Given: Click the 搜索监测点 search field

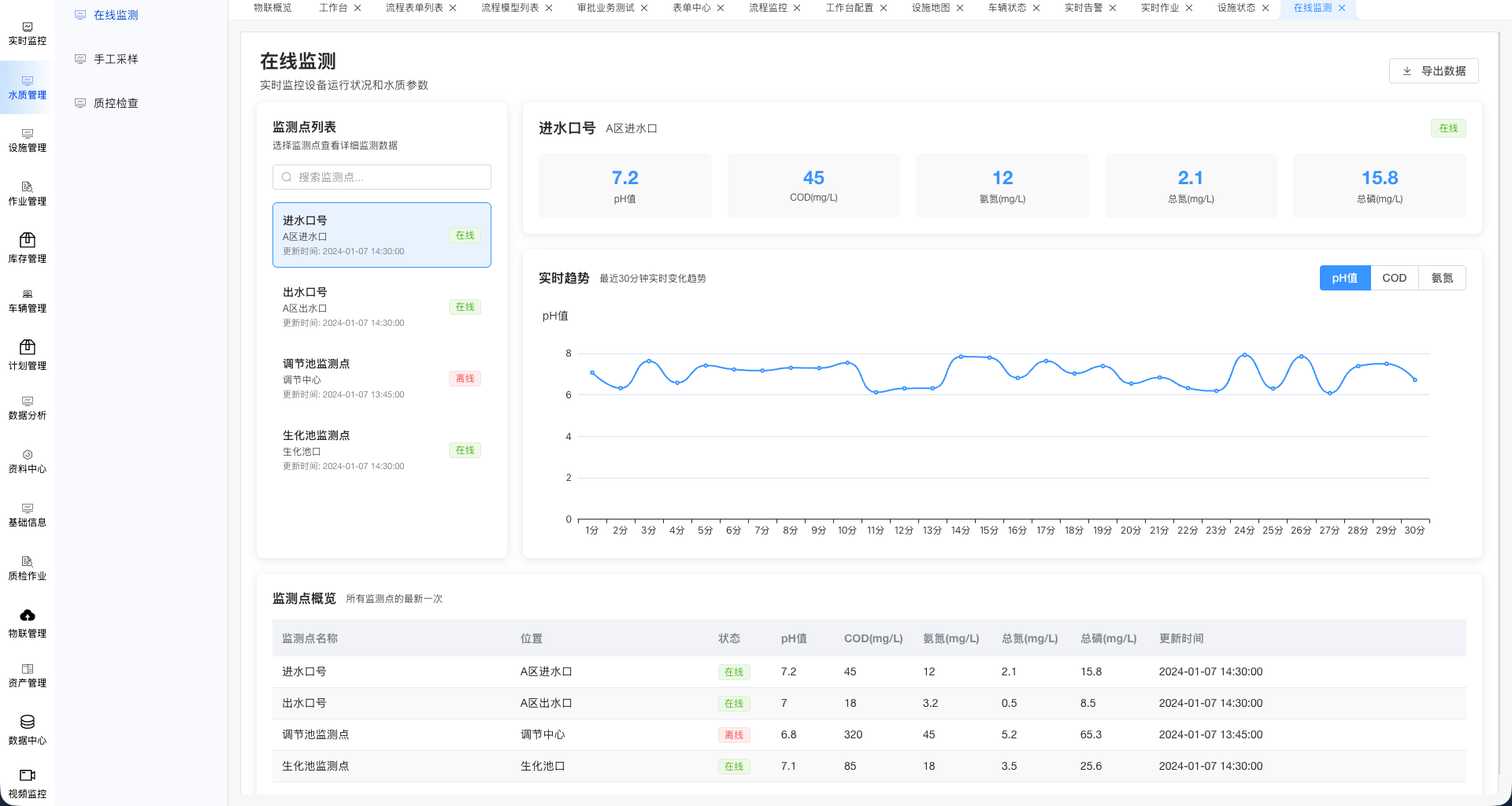Looking at the screenshot, I should coord(382,177).
